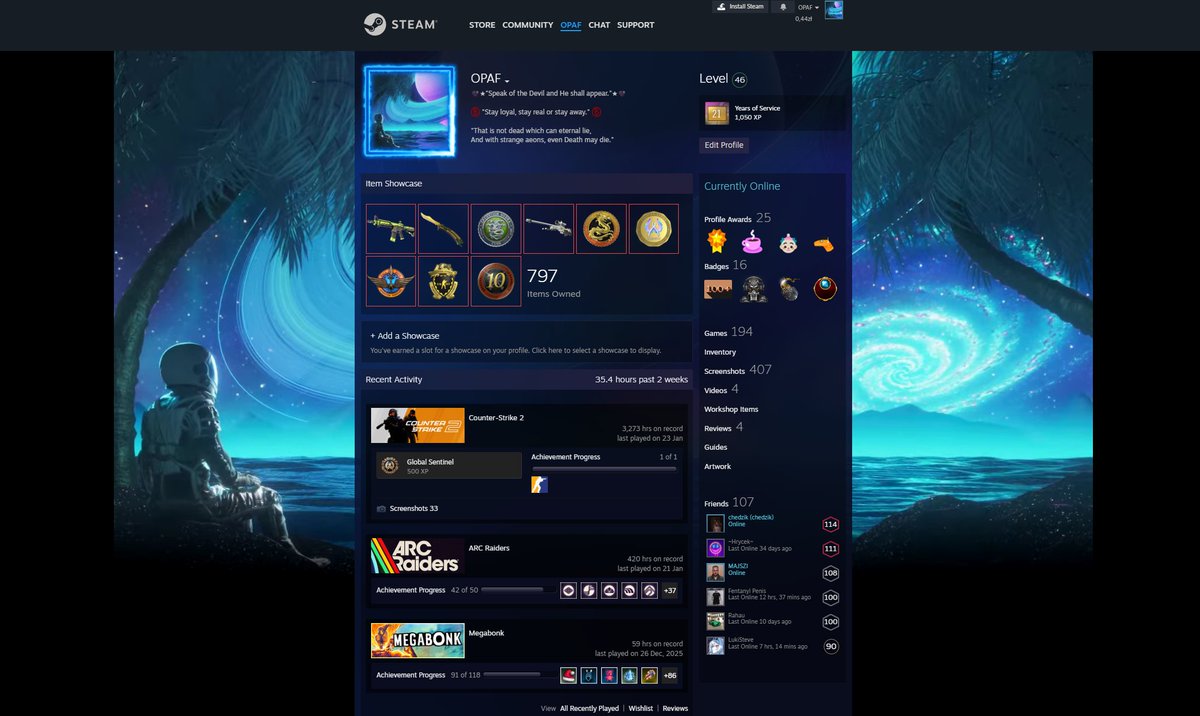Viewport: 1200px width, 716px height.
Task: Expand the OPAF account dropdown in header
Action: coord(808,7)
